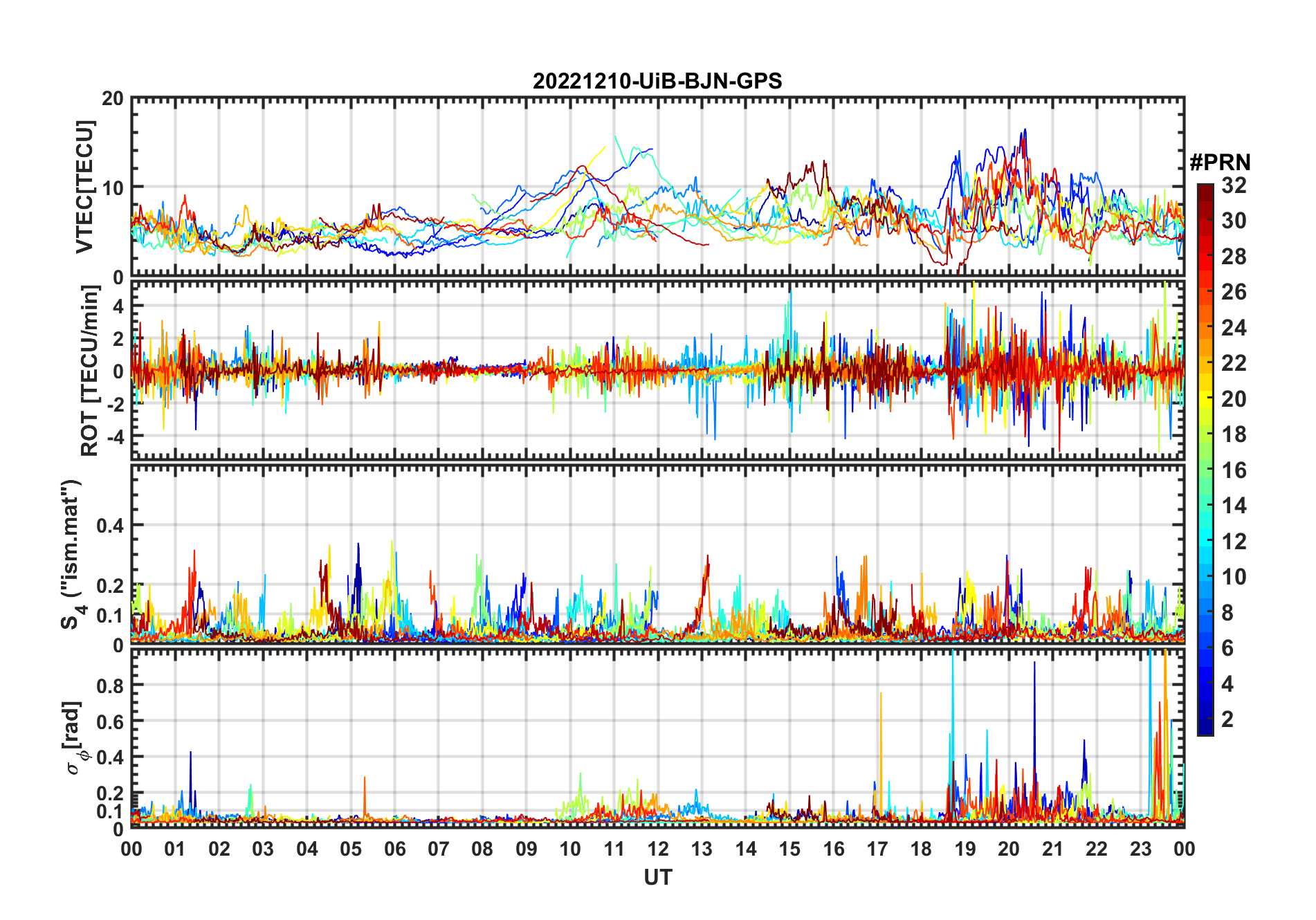Select the "23" hour label on the UT axis

[x=1140, y=849]
